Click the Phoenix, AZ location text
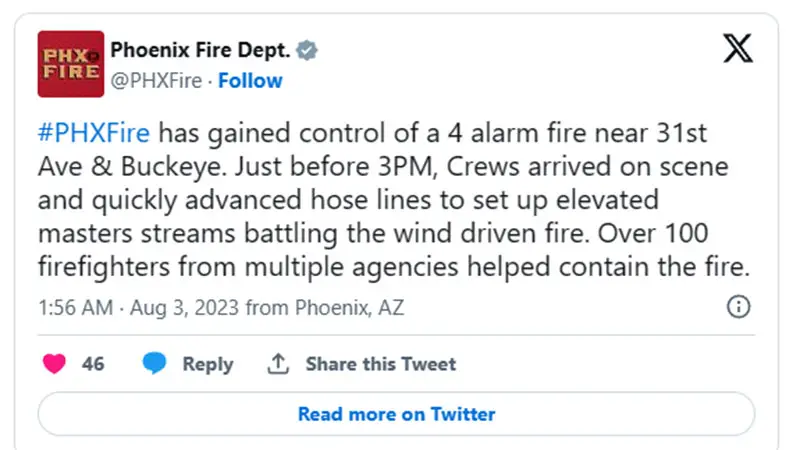Screen dimensions: 800x450 click(346, 308)
